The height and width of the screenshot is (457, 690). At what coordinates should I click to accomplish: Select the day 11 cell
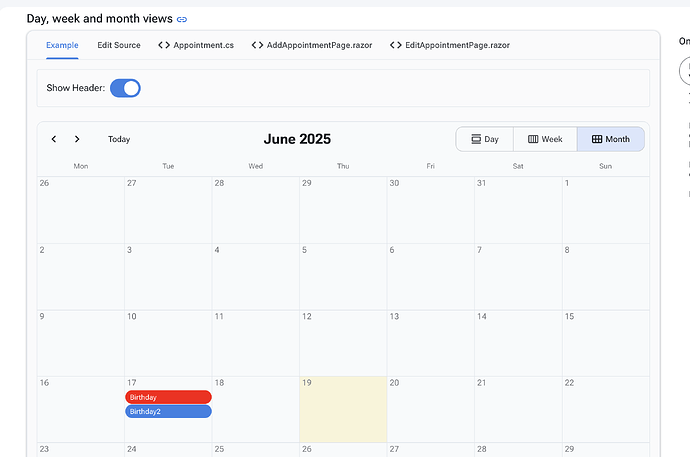pyautogui.click(x=256, y=343)
